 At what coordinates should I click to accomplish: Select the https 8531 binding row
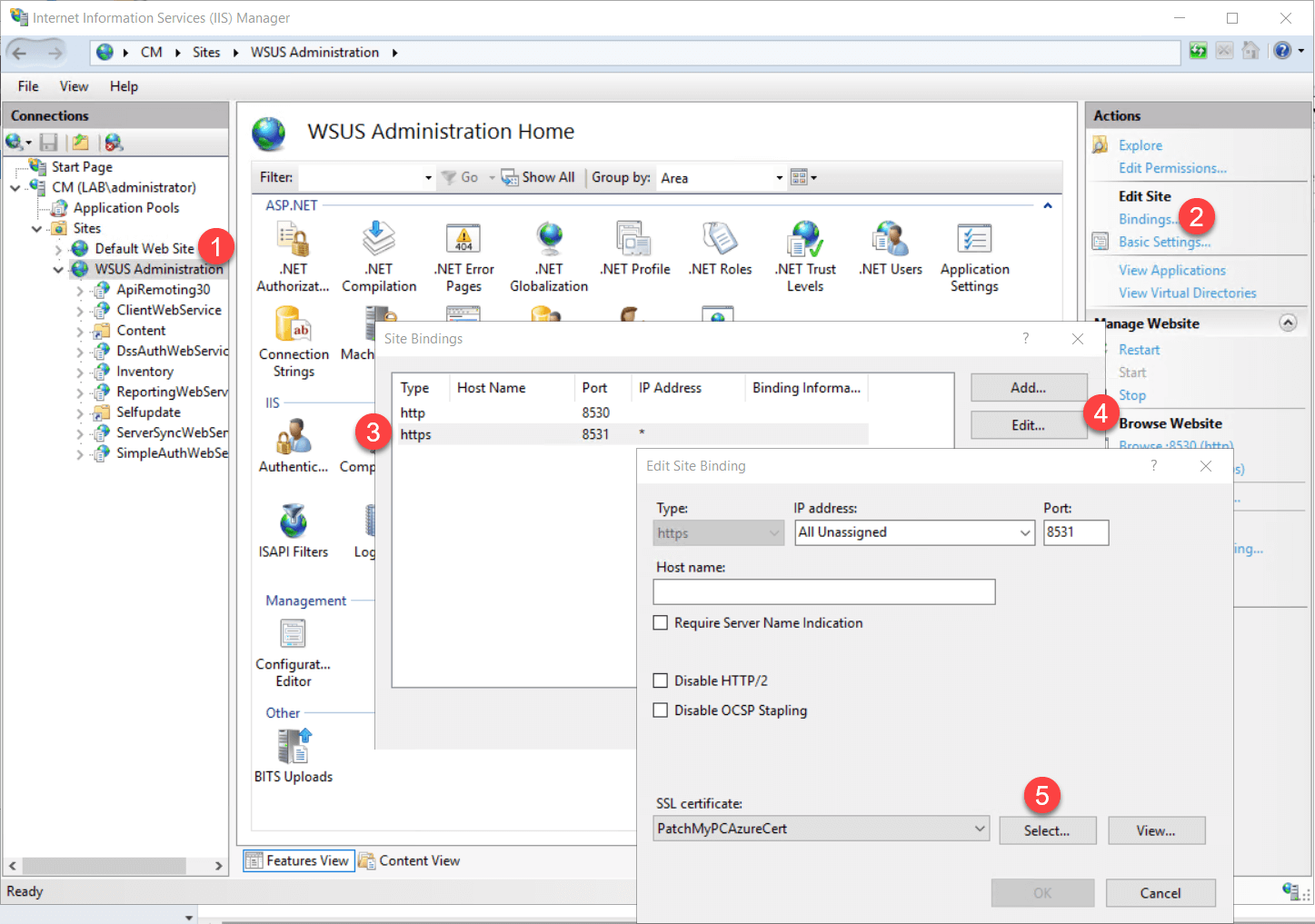(x=632, y=434)
